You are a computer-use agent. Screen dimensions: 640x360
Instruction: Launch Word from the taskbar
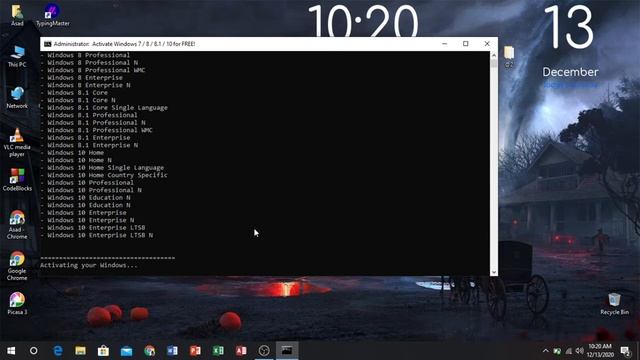[x=172, y=351]
